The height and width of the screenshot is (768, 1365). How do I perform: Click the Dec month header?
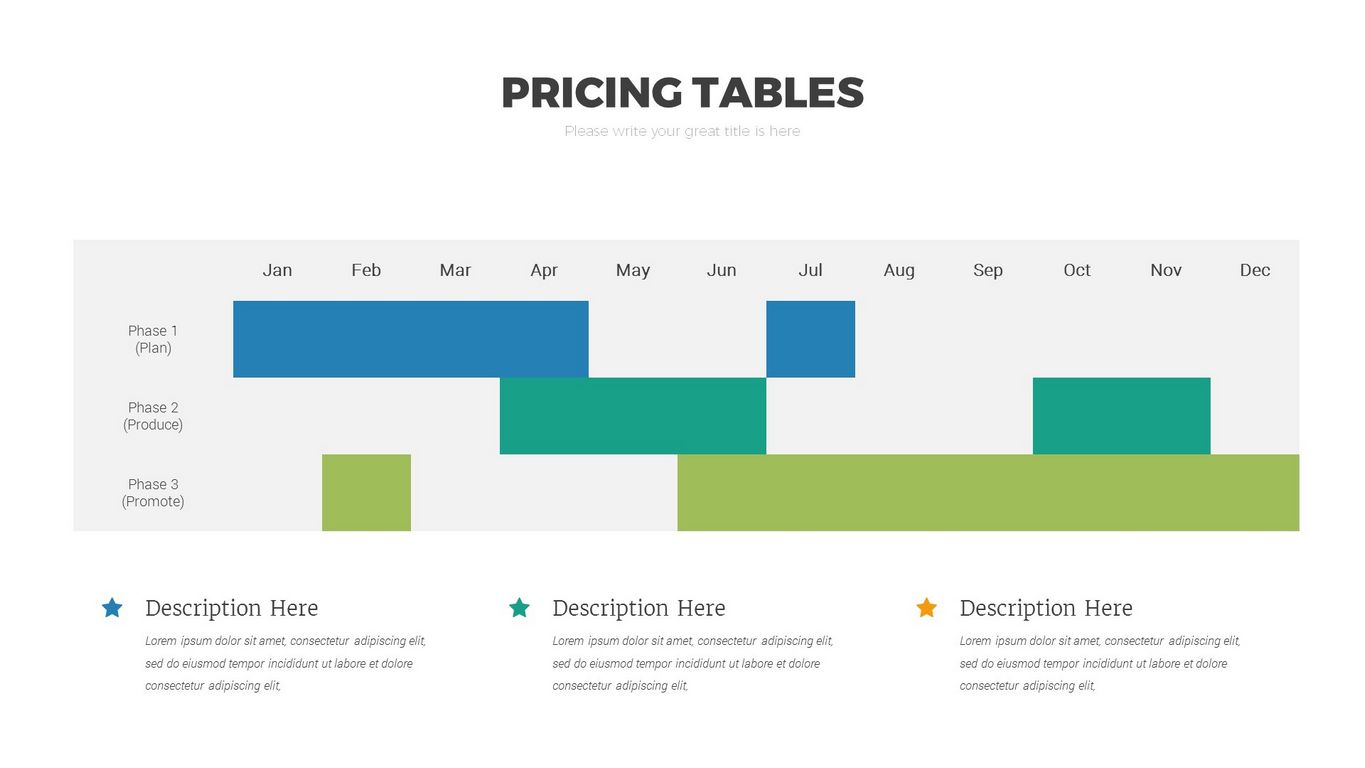pos(1254,270)
